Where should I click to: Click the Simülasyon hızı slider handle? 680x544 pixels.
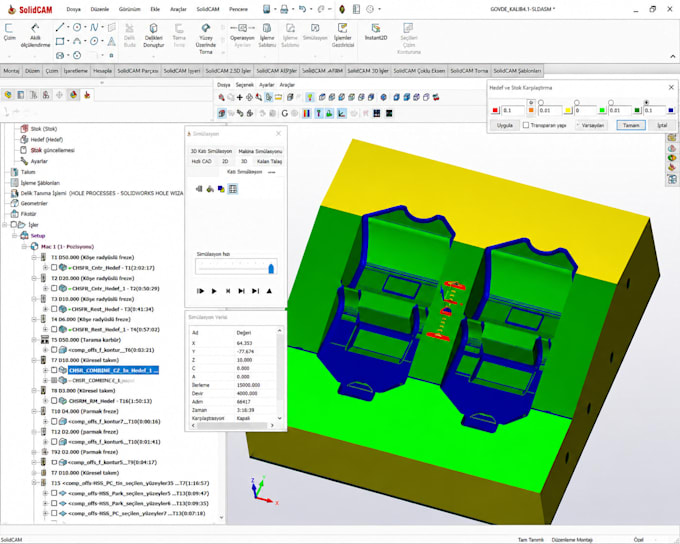[271, 269]
